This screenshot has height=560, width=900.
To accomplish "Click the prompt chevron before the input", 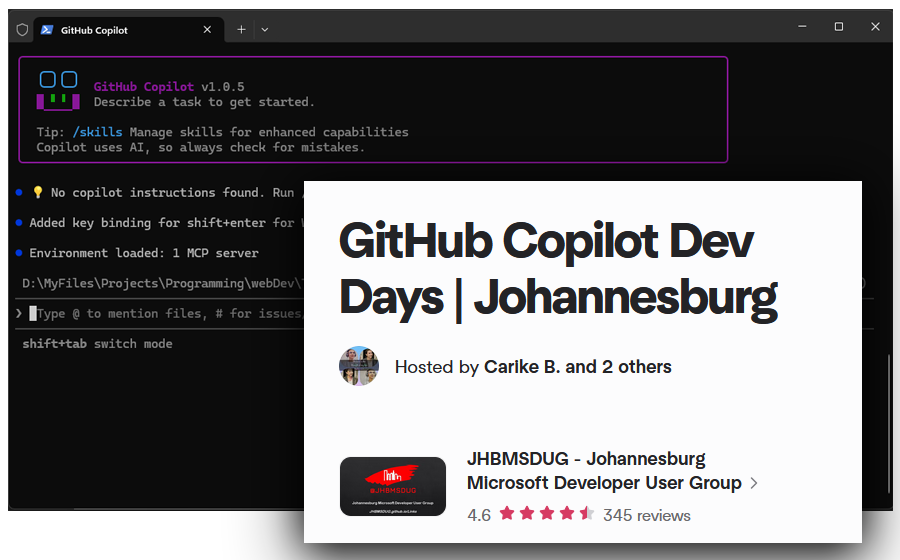I will click(x=18, y=313).
